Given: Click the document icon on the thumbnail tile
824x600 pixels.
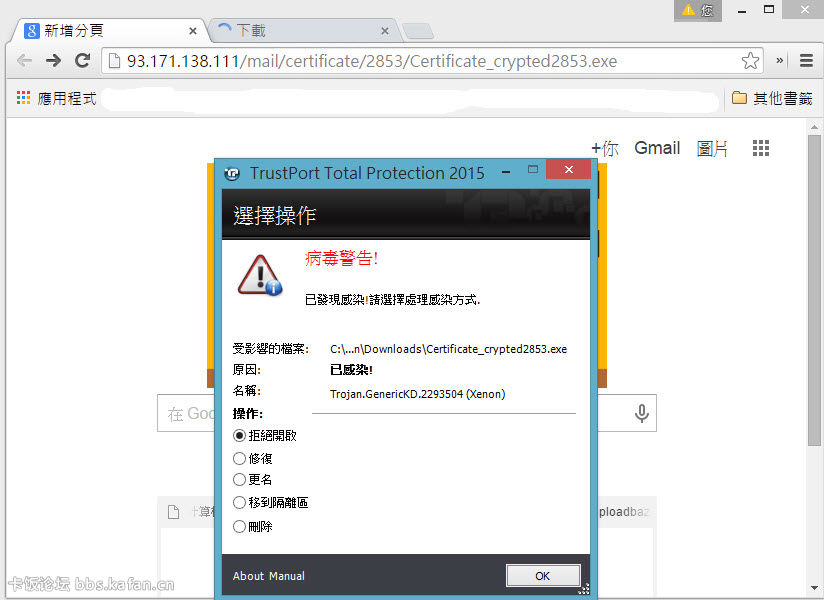Looking at the screenshot, I should click(173, 512).
